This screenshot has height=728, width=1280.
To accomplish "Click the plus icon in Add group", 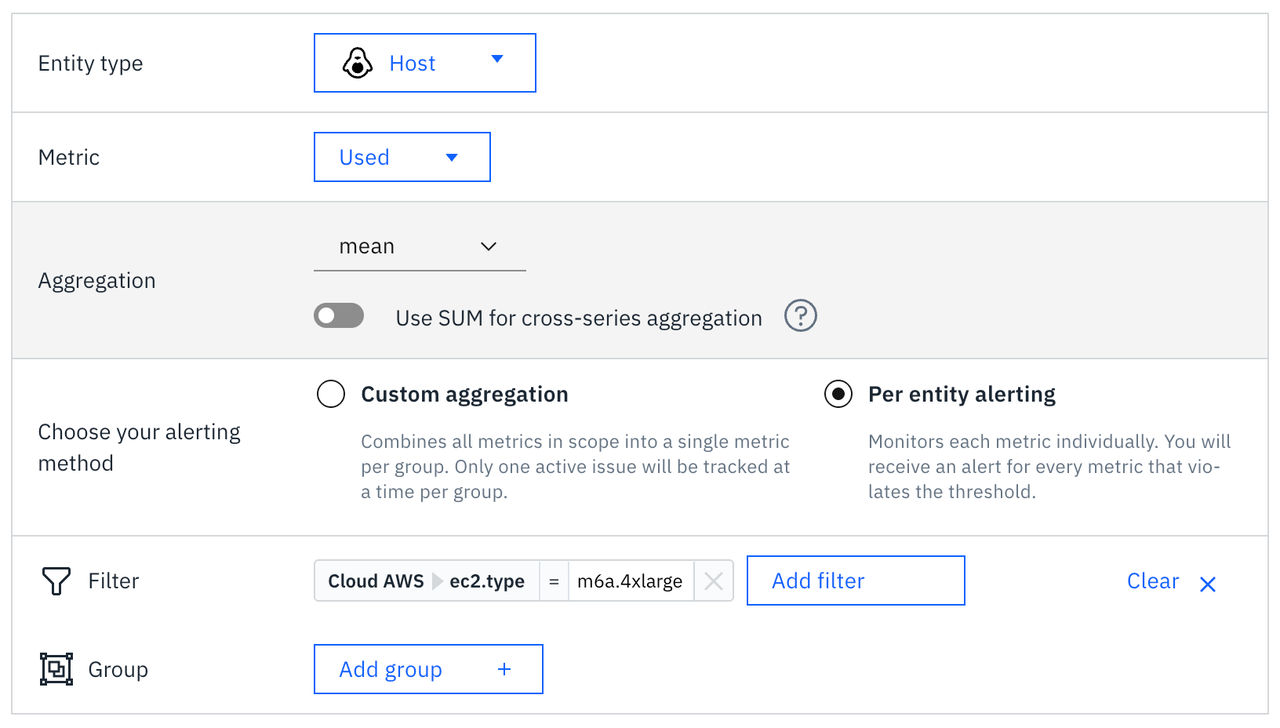I will pyautogui.click(x=504, y=670).
